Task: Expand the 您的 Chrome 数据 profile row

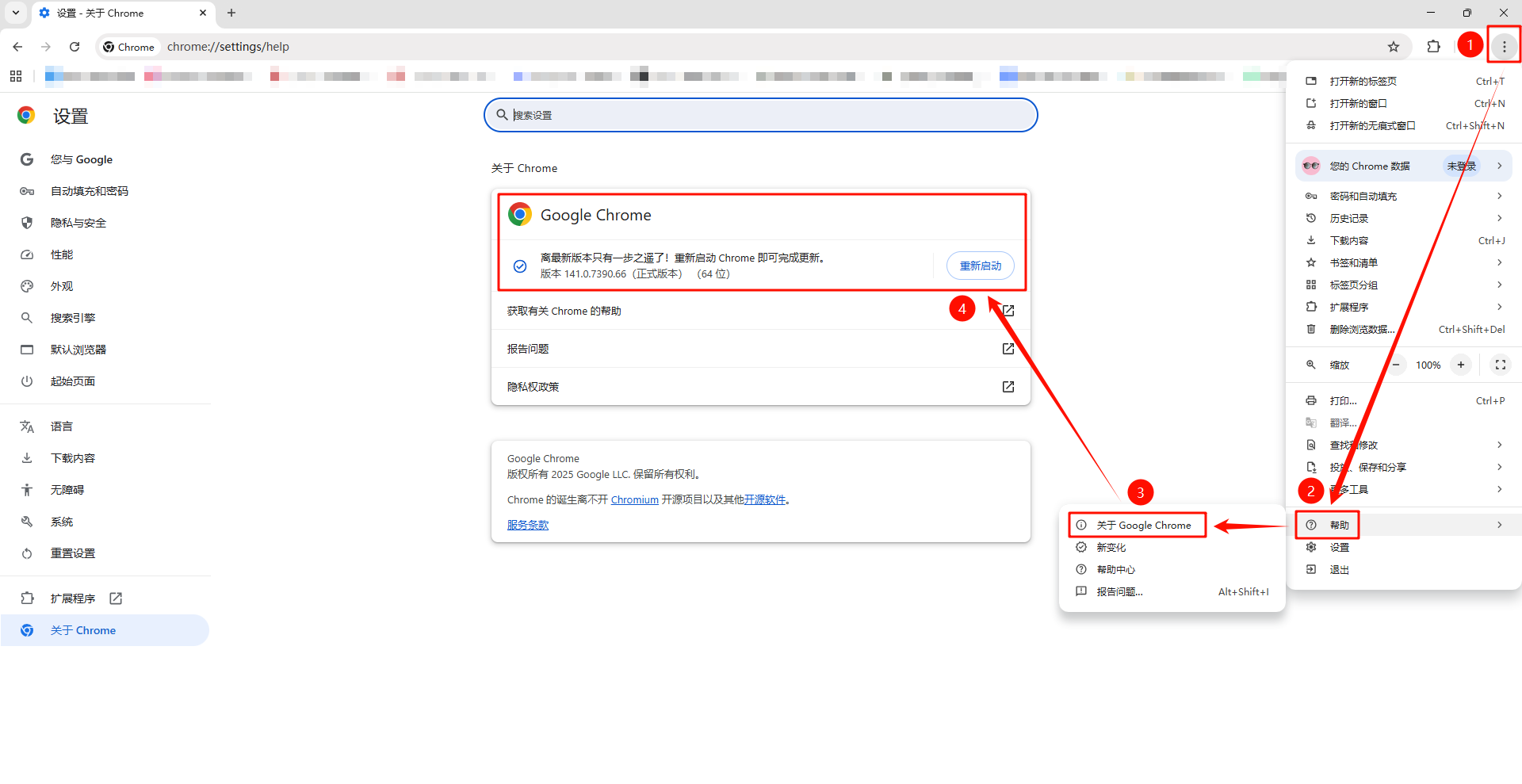Action: pyautogui.click(x=1403, y=166)
